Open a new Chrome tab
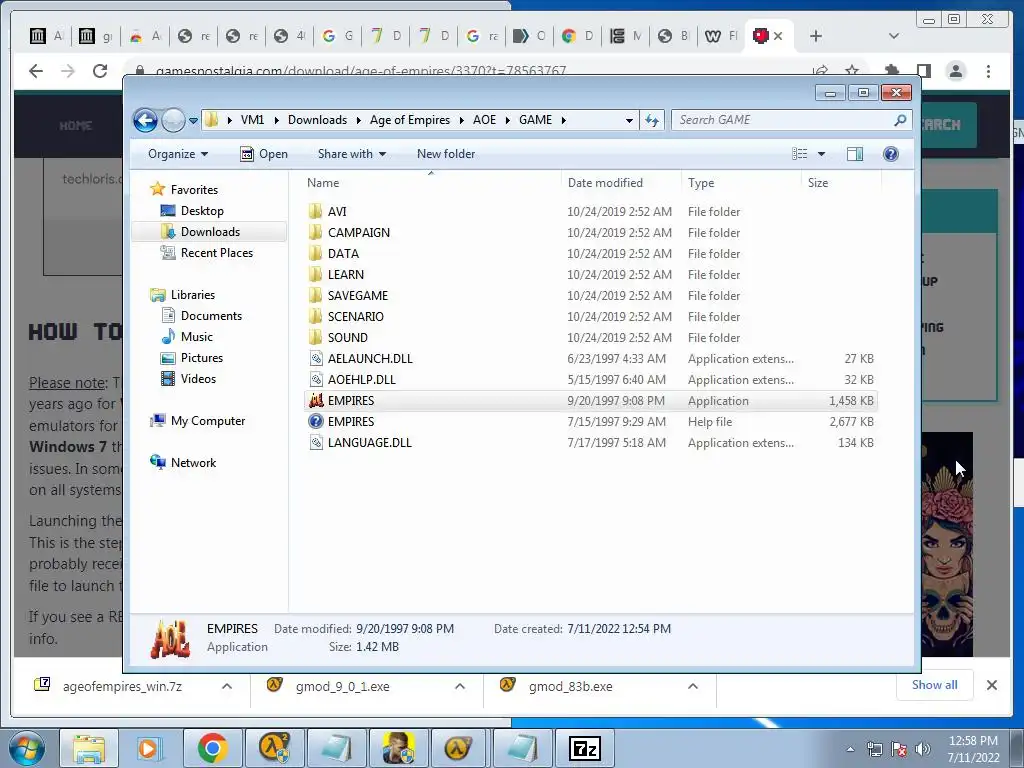Screen dimensions: 1024x768 point(816,36)
